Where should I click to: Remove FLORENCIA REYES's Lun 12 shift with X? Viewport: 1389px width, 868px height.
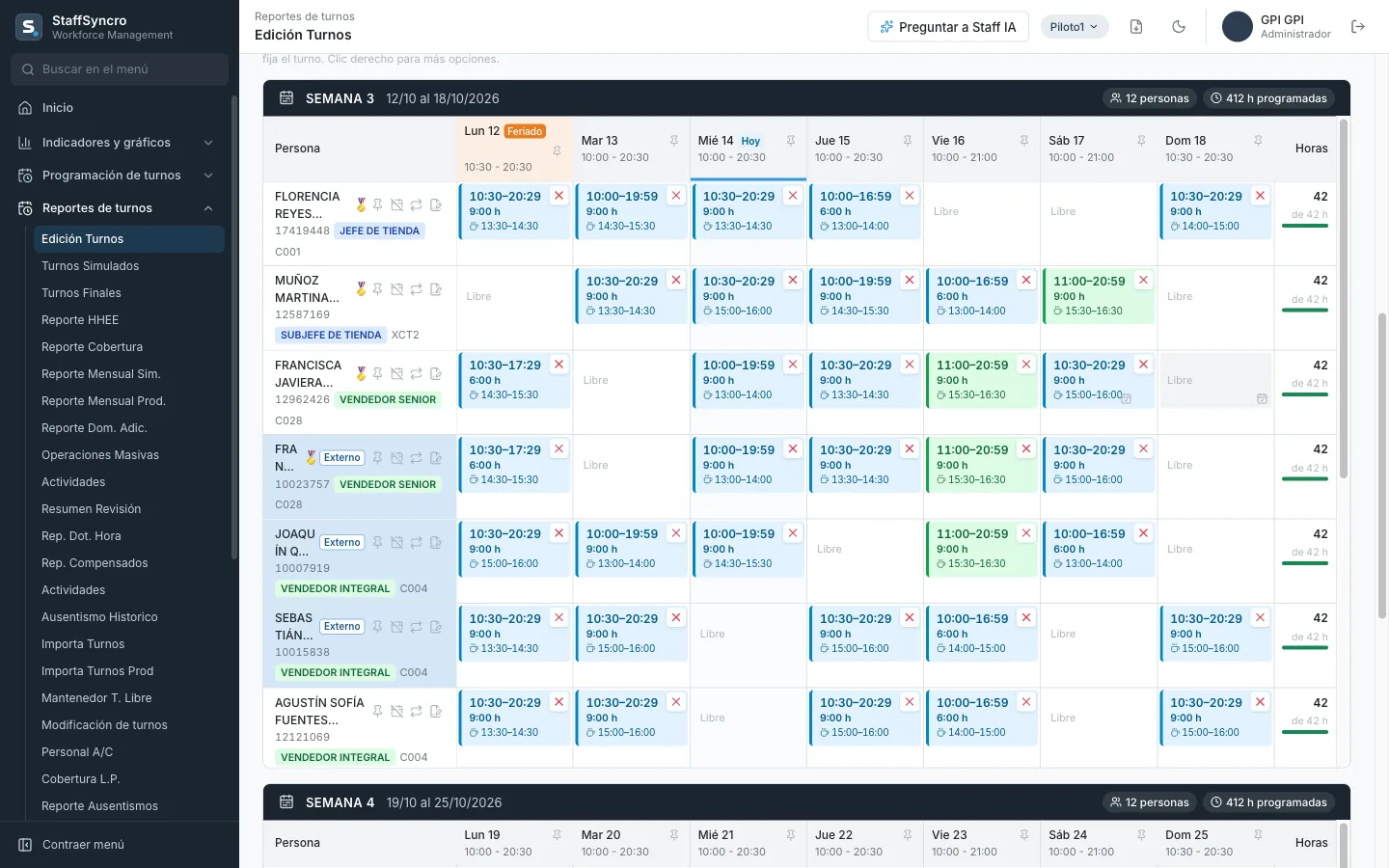558,196
